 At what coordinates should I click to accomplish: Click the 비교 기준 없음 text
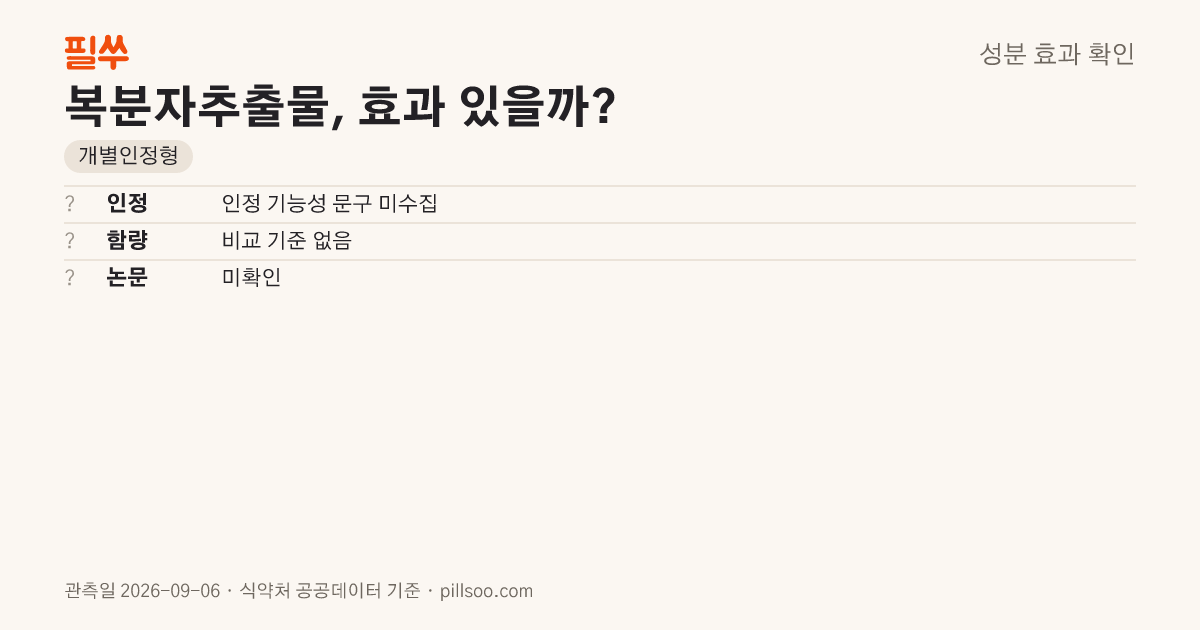pyautogui.click(x=287, y=241)
